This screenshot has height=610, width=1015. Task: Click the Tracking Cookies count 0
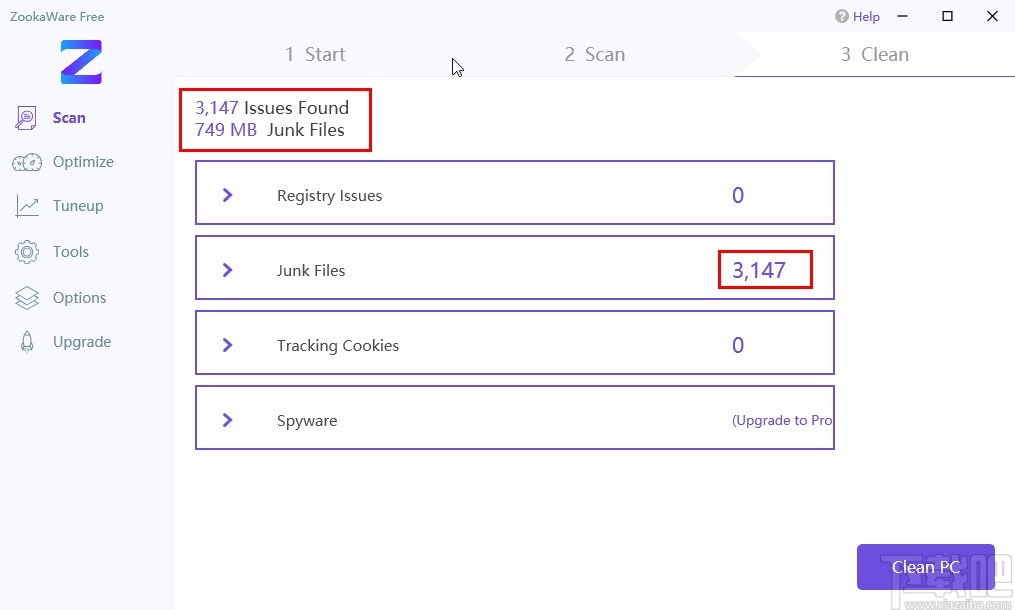tap(738, 345)
